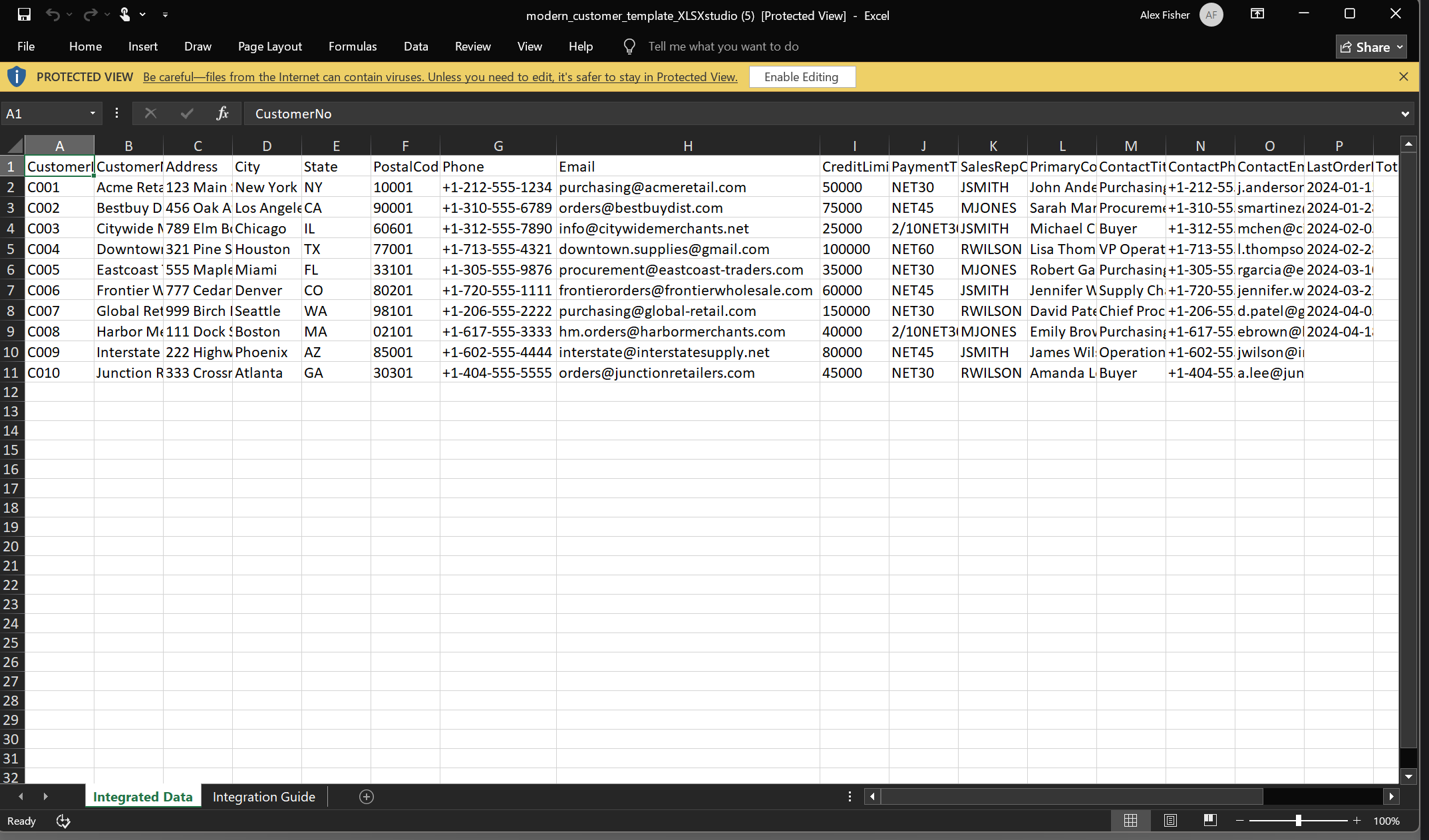Click the Share button
This screenshot has width=1429, height=840.
1370,47
